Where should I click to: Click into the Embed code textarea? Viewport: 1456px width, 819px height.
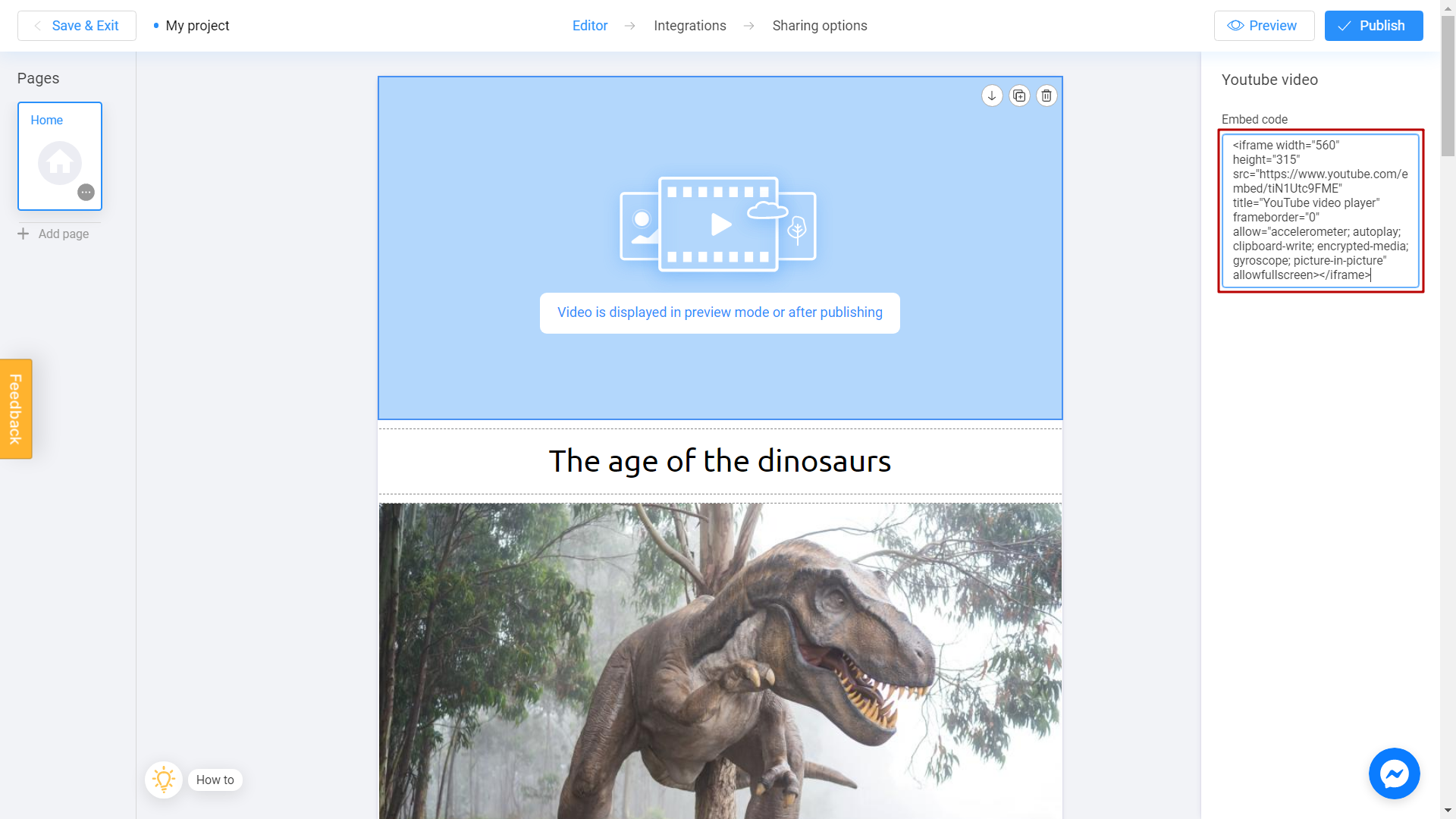click(x=1320, y=210)
